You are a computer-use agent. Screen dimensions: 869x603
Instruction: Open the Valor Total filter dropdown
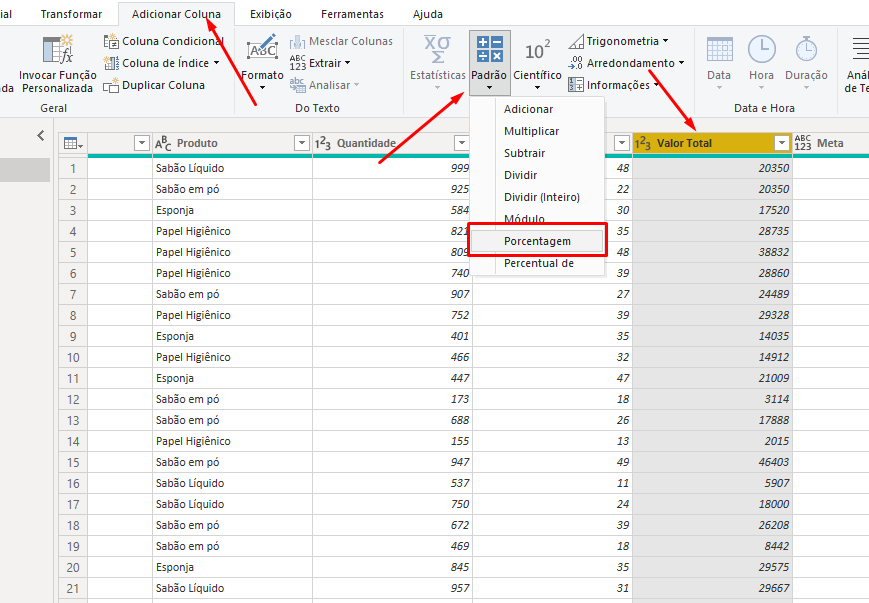point(782,143)
